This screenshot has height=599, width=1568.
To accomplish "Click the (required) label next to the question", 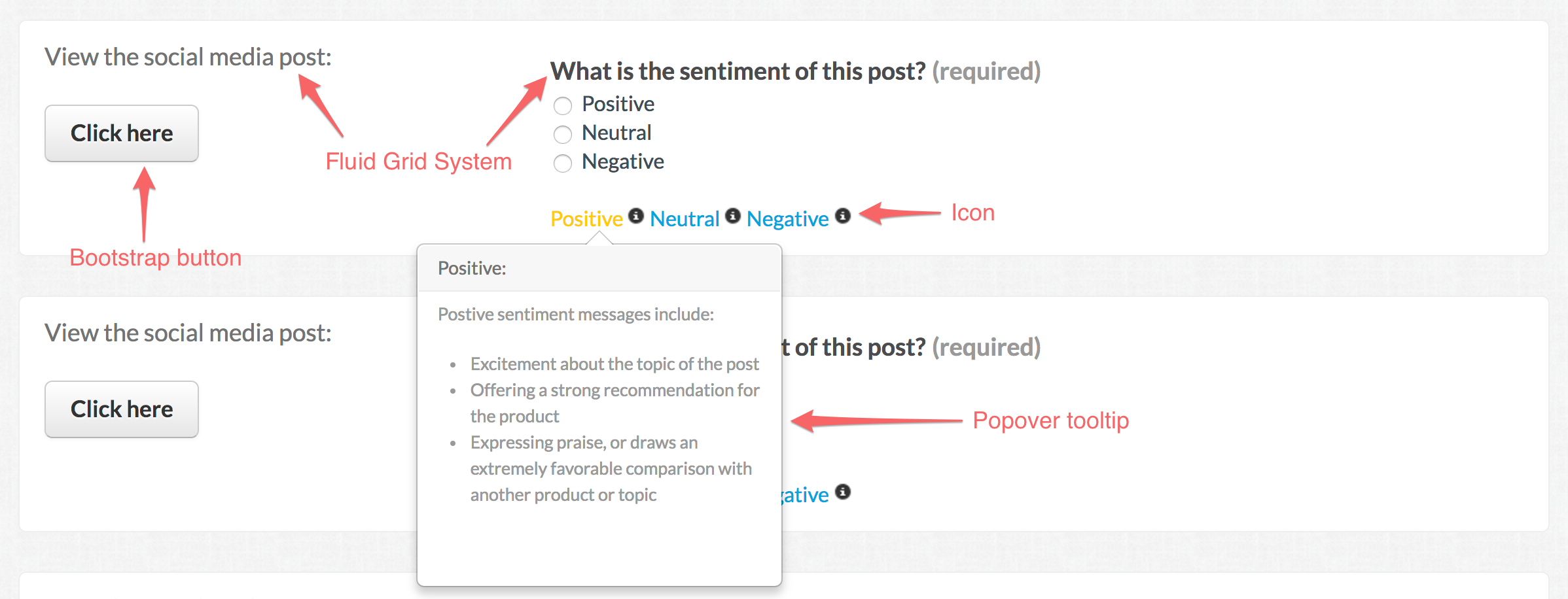I will click(986, 73).
